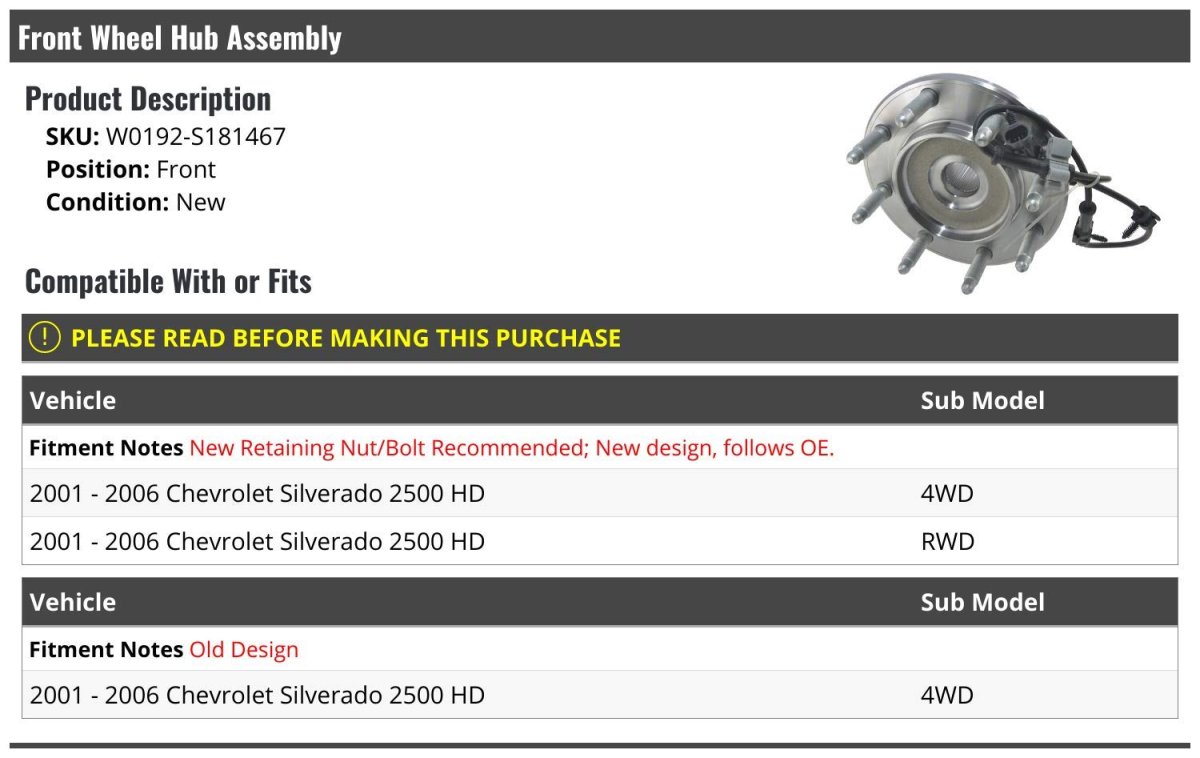Click the Product Description heading
The width and height of the screenshot is (1200, 758).
(x=147, y=99)
